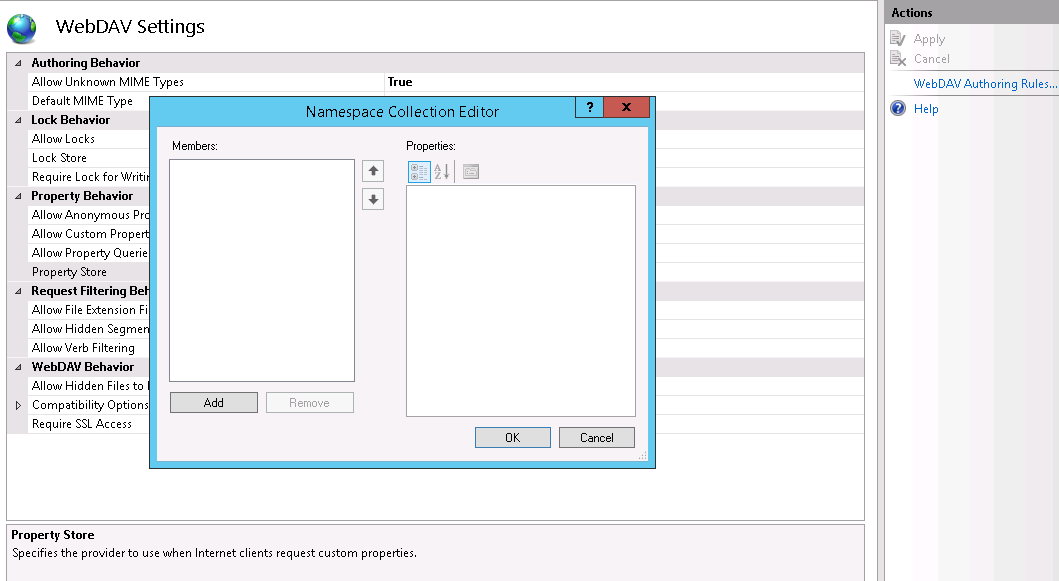Click inside the empty Members list box
This screenshot has width=1059, height=581.
point(262,270)
